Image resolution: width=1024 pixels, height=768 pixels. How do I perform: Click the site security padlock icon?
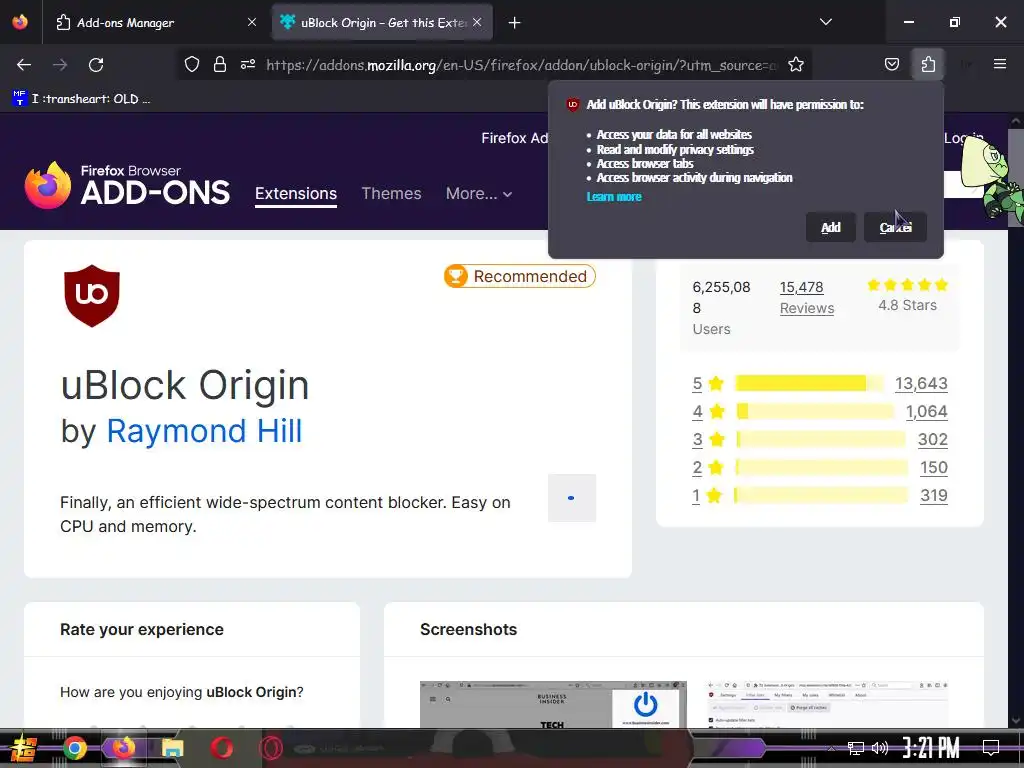(x=220, y=64)
